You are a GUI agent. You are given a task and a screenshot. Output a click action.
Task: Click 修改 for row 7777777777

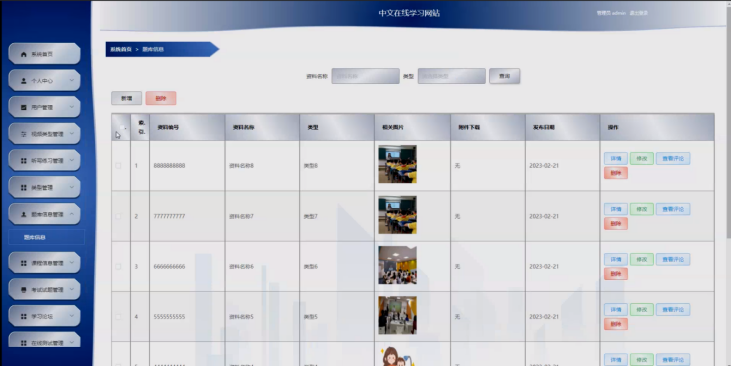(641, 209)
